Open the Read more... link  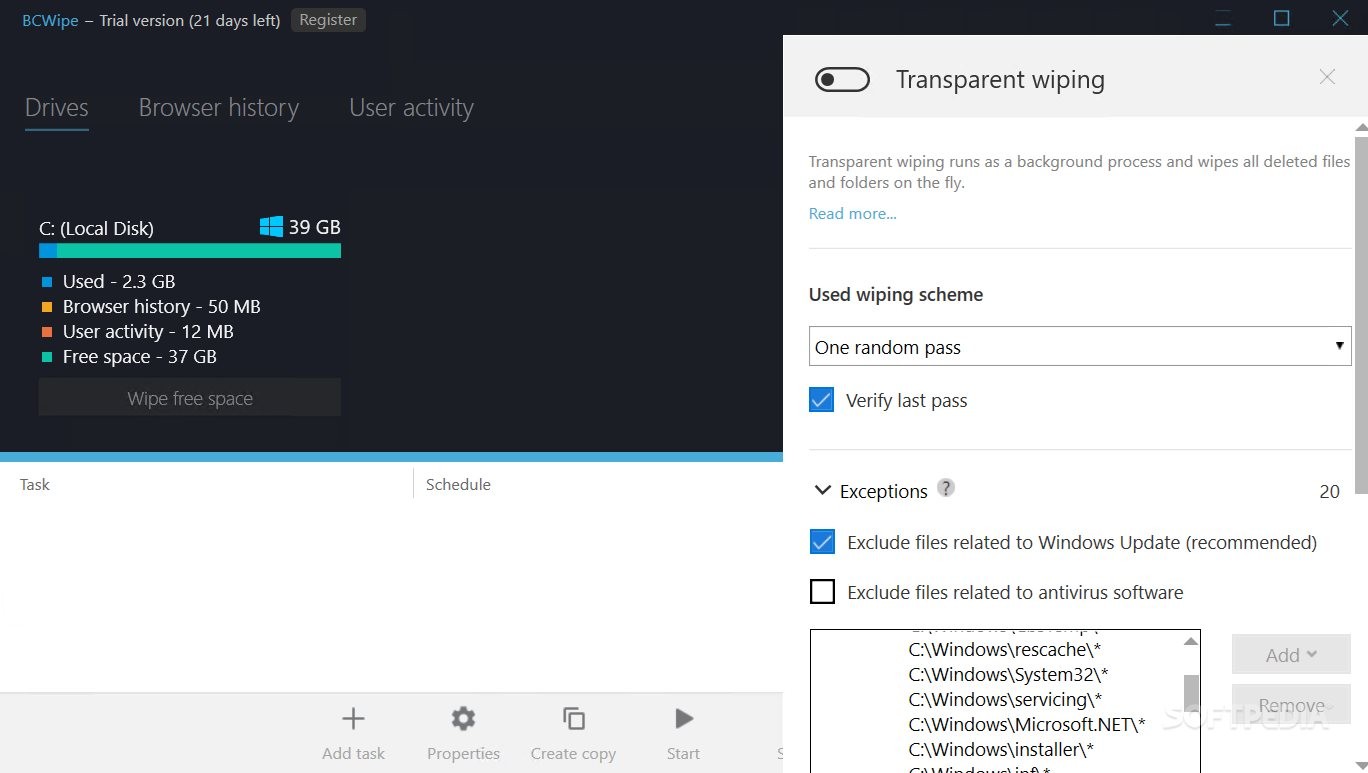(853, 213)
